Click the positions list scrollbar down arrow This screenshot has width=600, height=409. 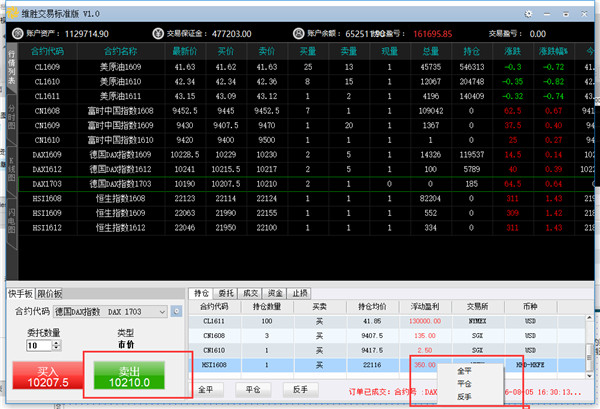(x=589, y=376)
